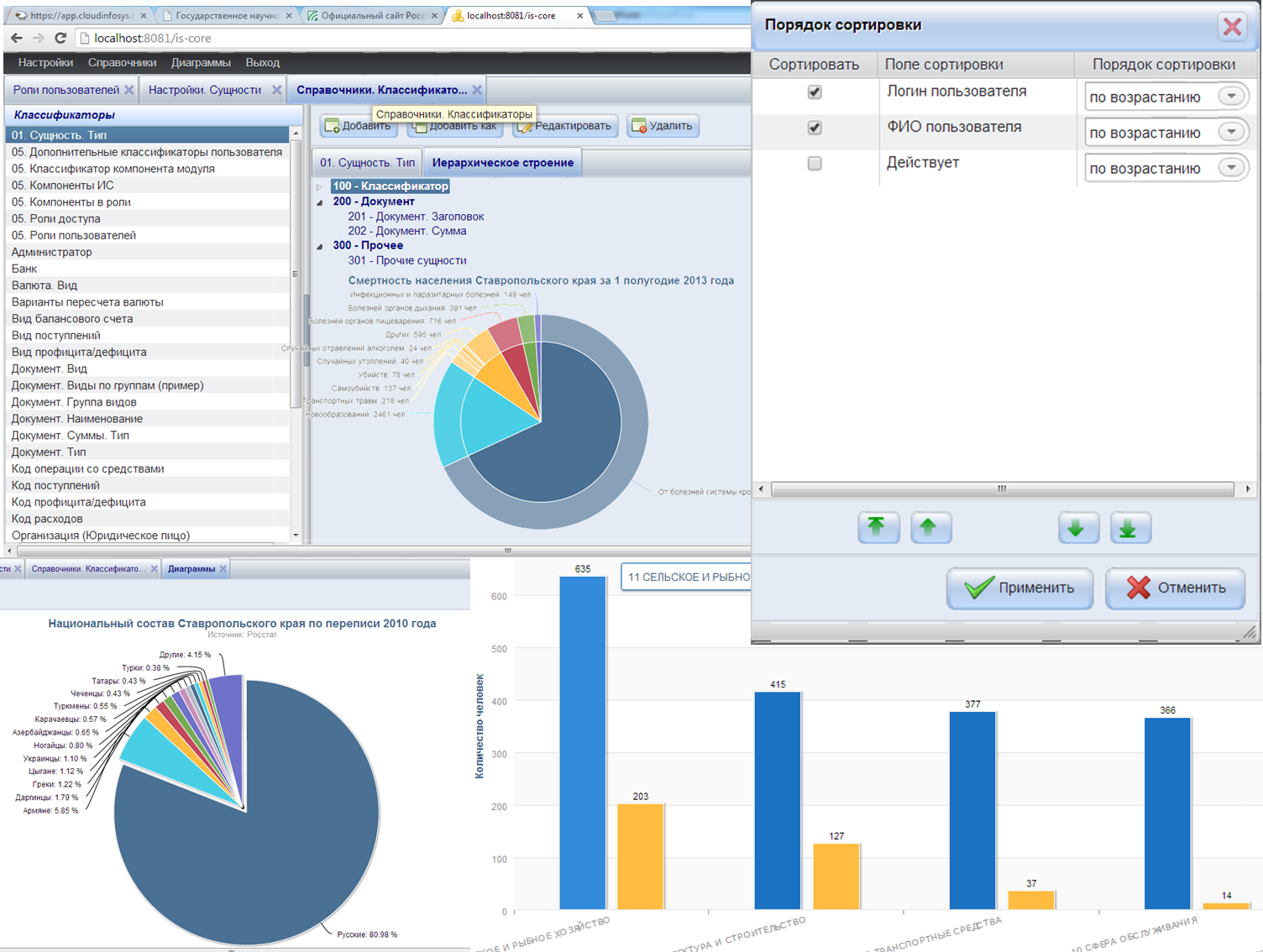Enable the Действует sort checkbox
Image resolution: width=1263 pixels, height=952 pixels.
[815, 164]
